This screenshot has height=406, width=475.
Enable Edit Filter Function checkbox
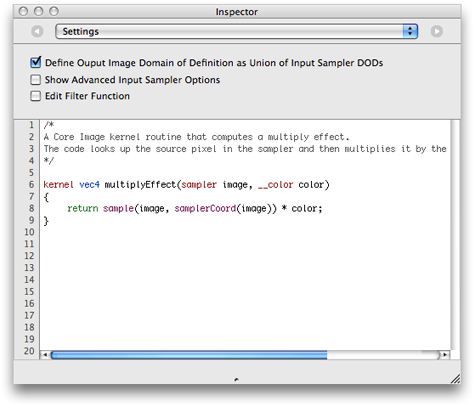[x=36, y=96]
